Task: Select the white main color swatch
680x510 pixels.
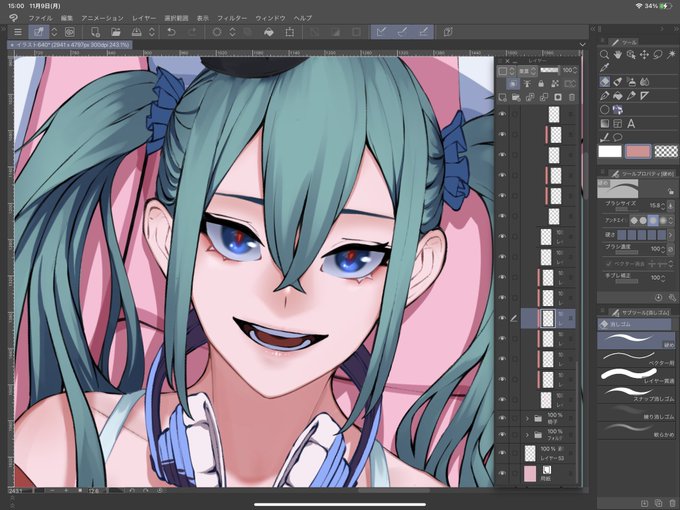Action: pos(610,151)
